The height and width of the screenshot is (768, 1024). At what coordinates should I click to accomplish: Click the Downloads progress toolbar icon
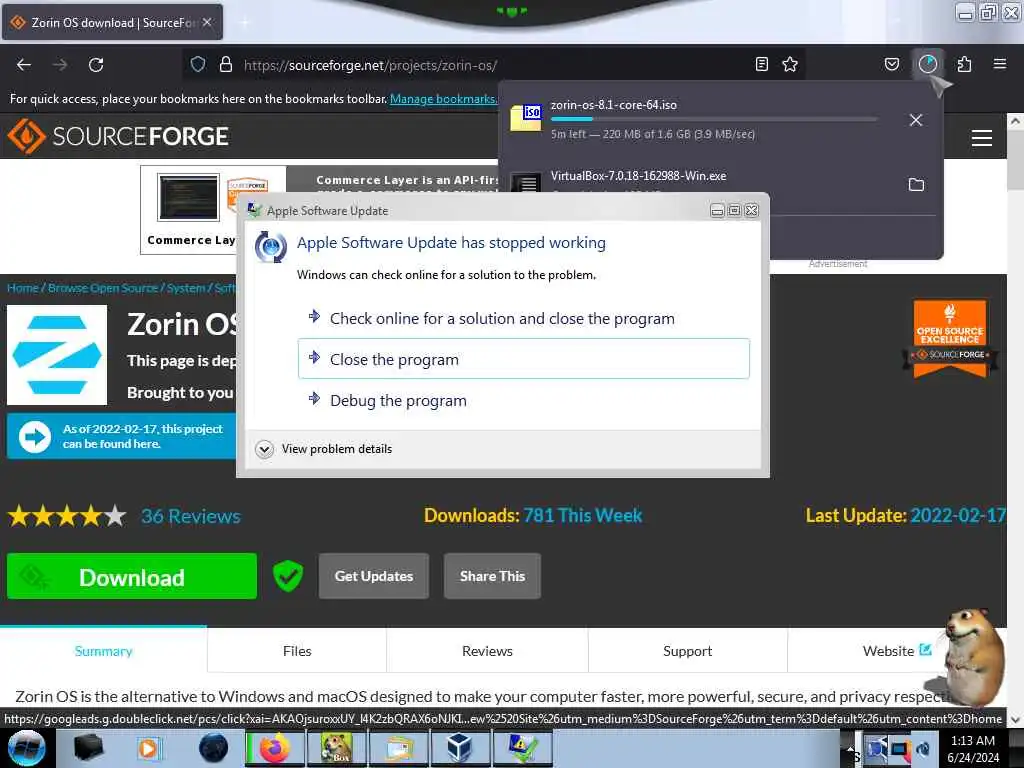928,64
